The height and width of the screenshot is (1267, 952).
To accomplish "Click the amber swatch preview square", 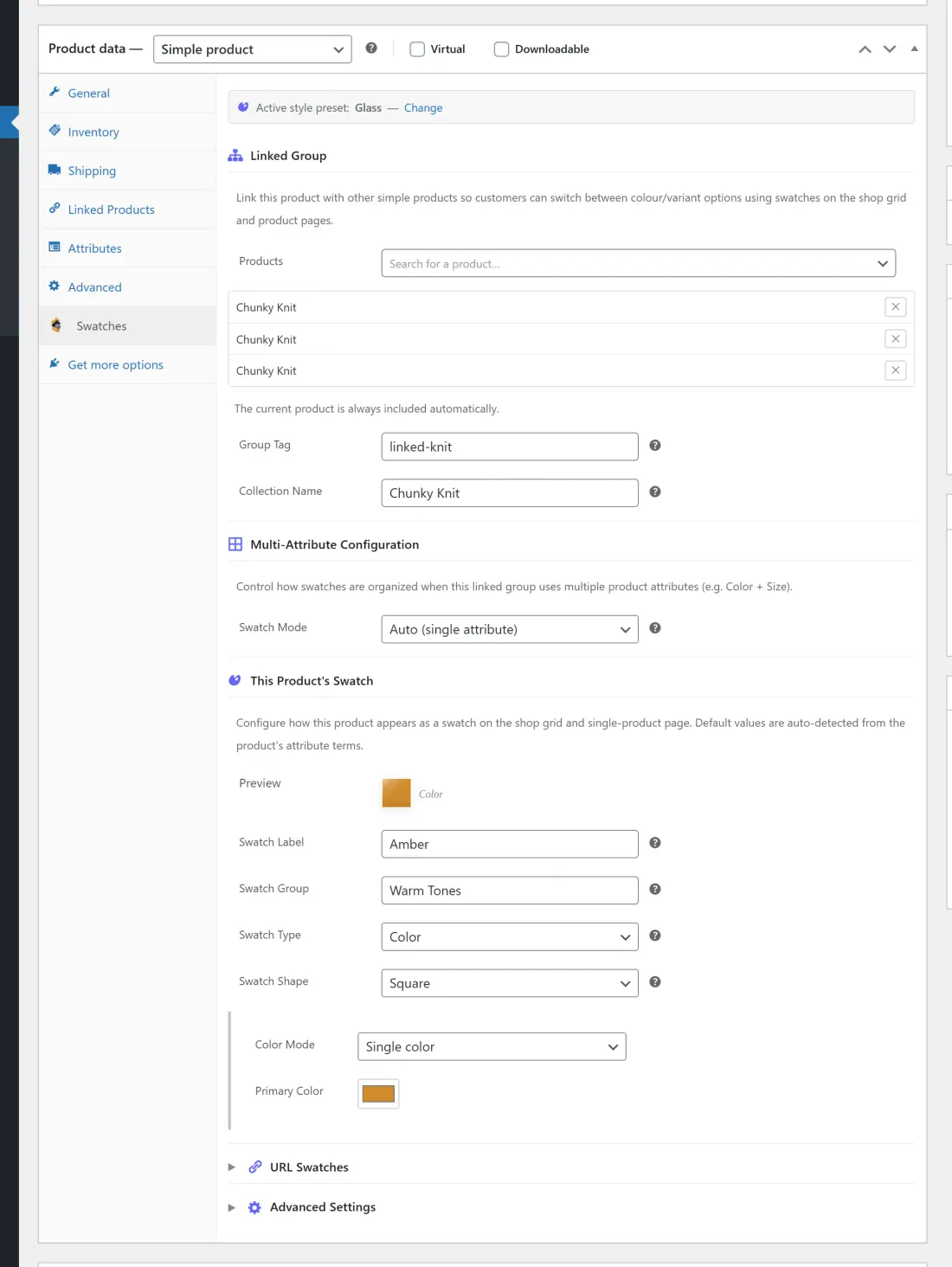I will 396,793.
